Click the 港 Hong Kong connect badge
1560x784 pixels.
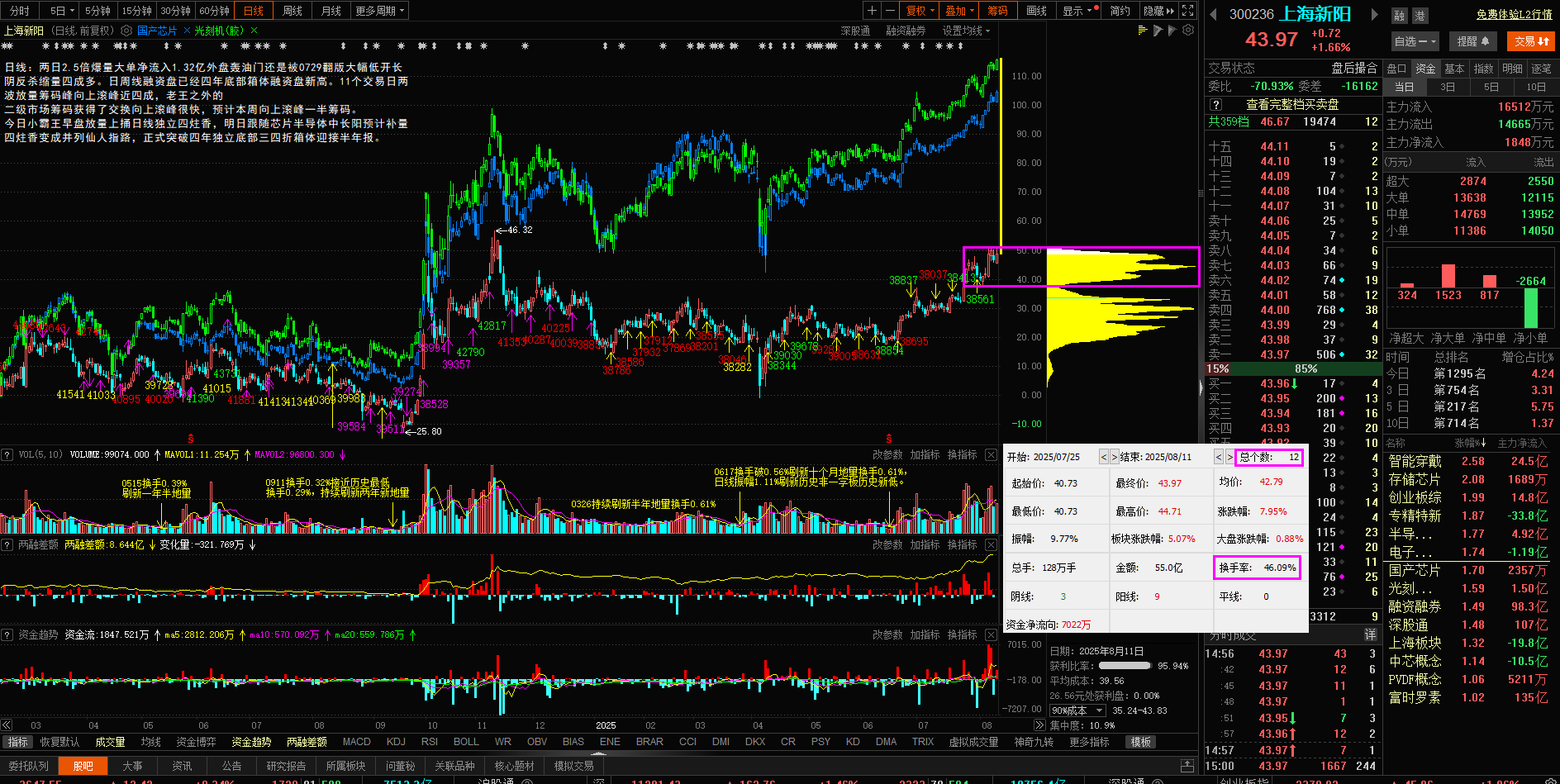[1420, 16]
